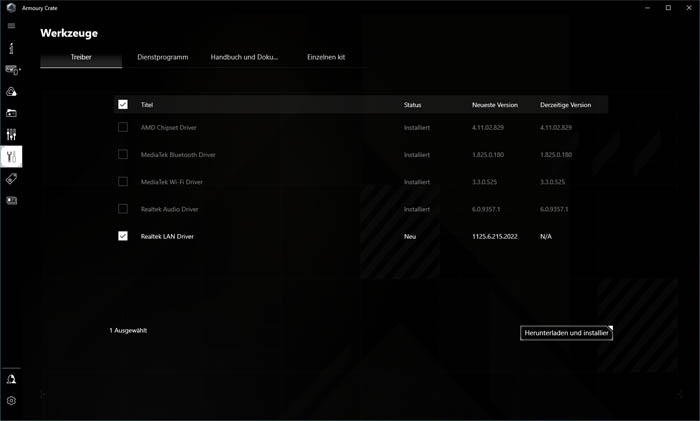Click the Derzeitige Version column header
Viewport: 700px width, 421px height.
coord(565,105)
